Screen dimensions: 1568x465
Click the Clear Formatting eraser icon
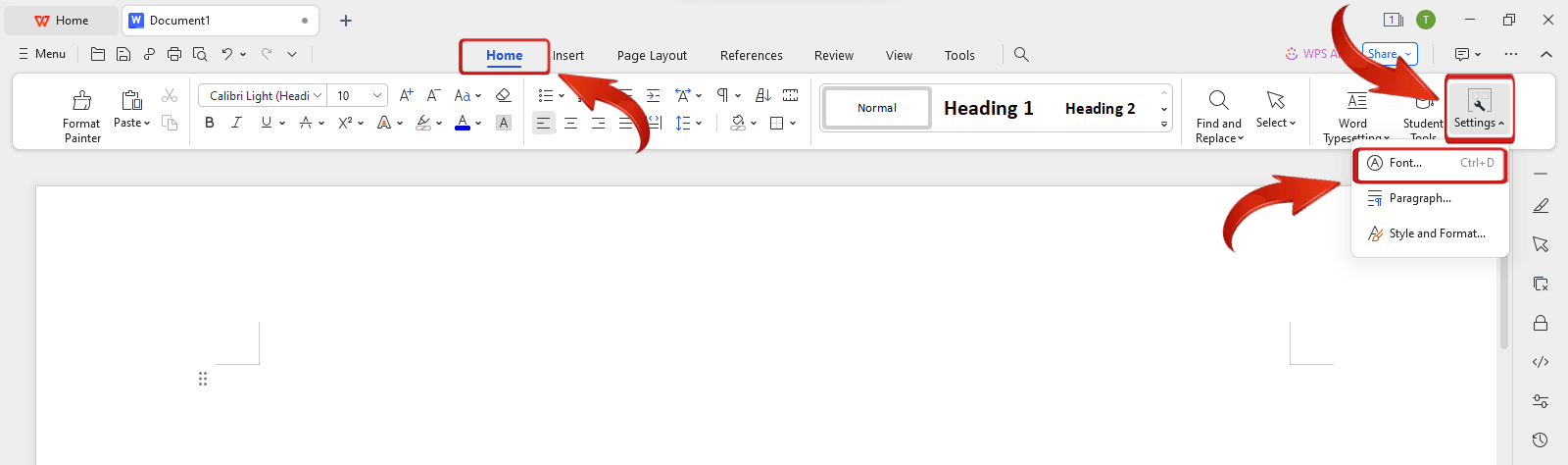503,95
